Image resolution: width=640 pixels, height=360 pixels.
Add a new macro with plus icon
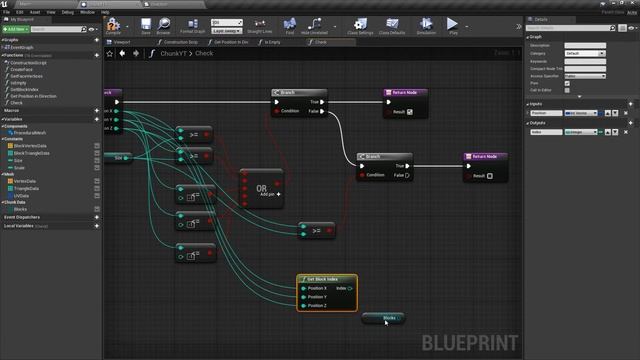pyautogui.click(x=97, y=111)
